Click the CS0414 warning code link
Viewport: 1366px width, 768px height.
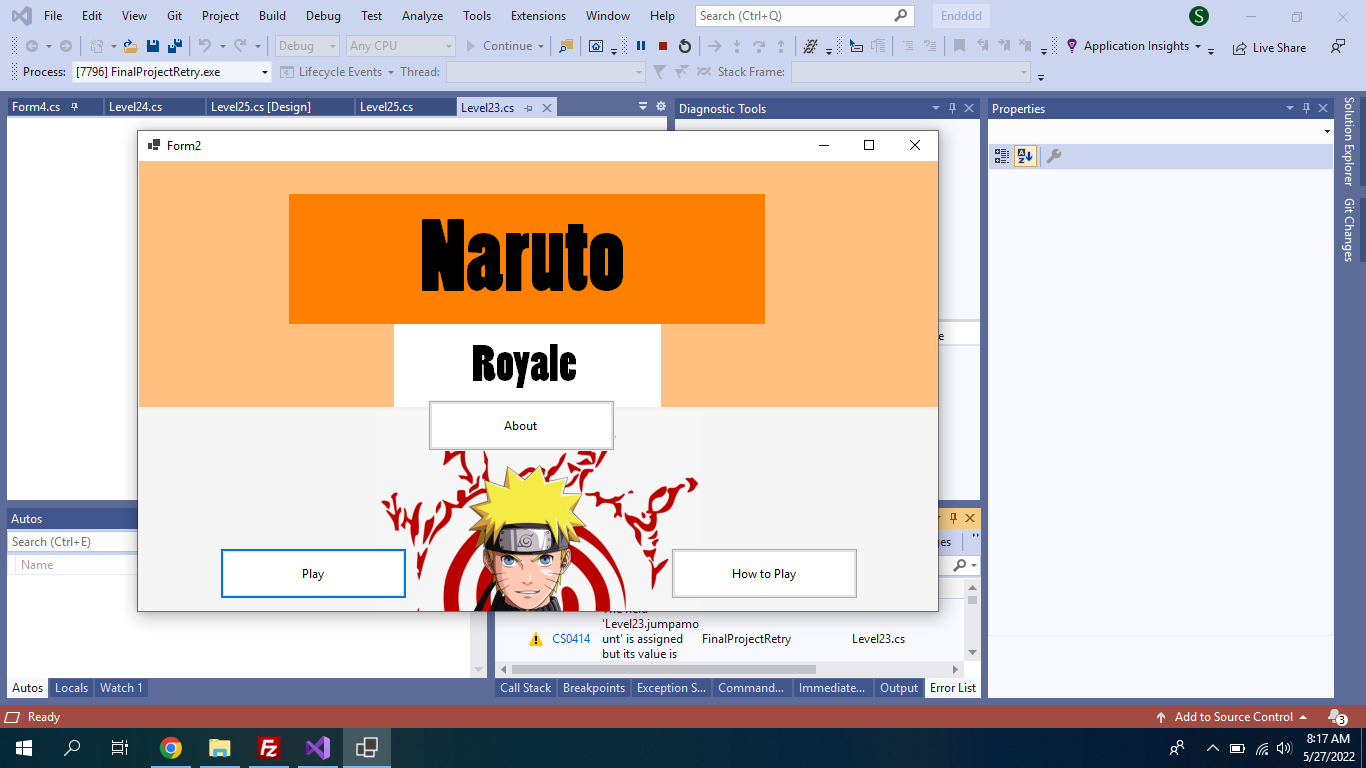click(x=571, y=639)
